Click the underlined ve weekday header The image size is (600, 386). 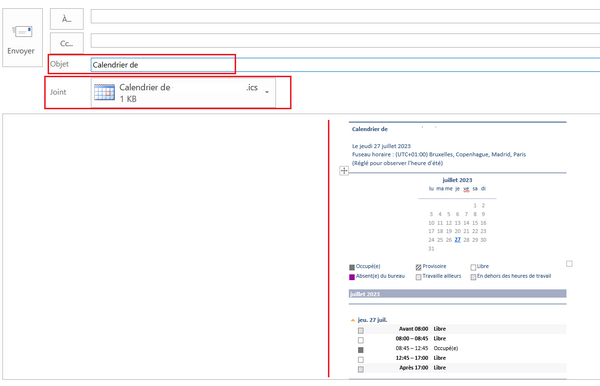pos(466,189)
